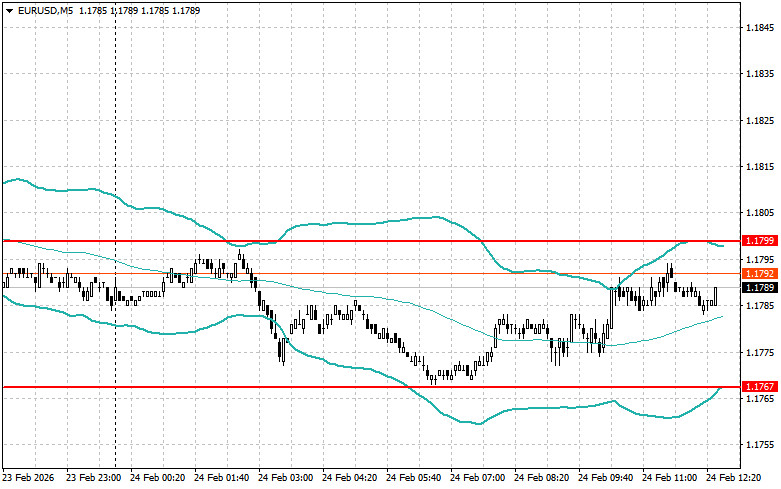Select the red 1.1767 price level label

760,386
